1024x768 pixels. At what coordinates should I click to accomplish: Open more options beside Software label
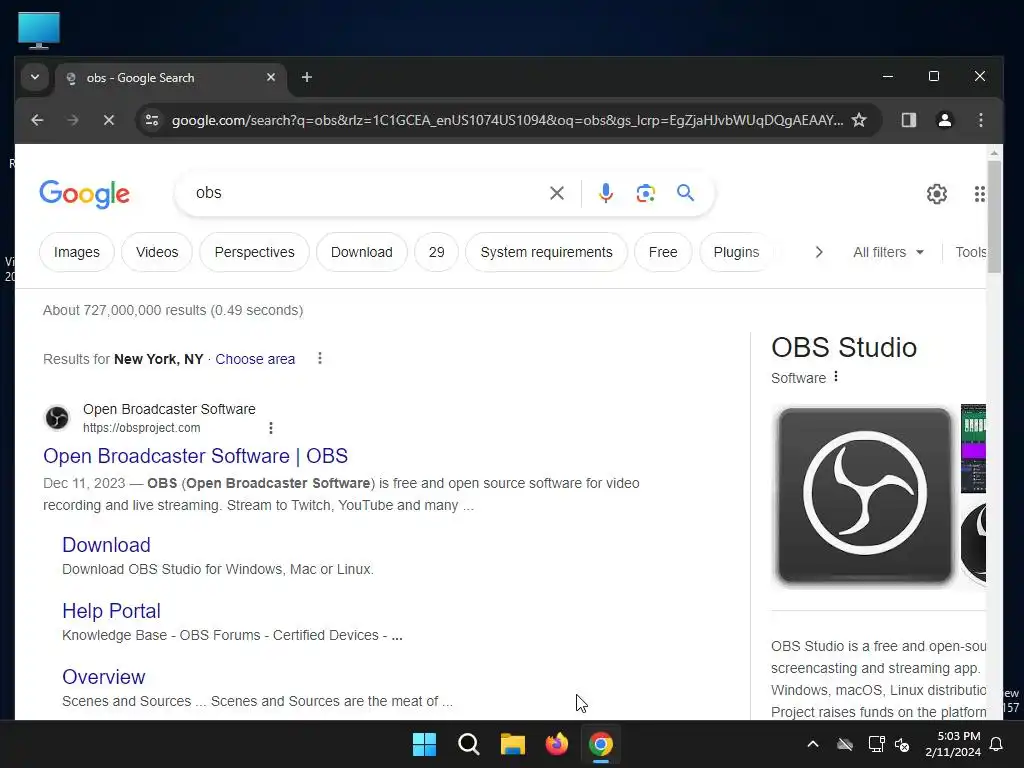pos(836,377)
